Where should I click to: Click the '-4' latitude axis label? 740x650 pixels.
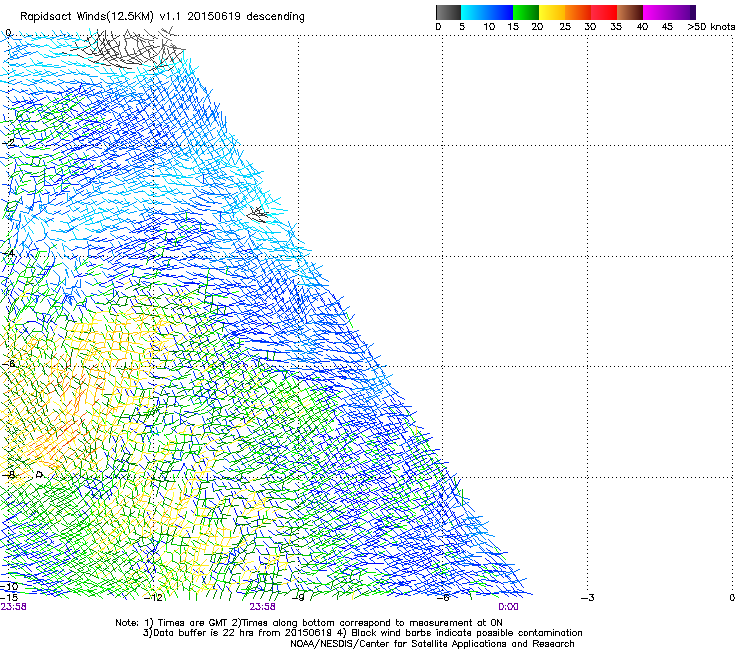click(8, 253)
